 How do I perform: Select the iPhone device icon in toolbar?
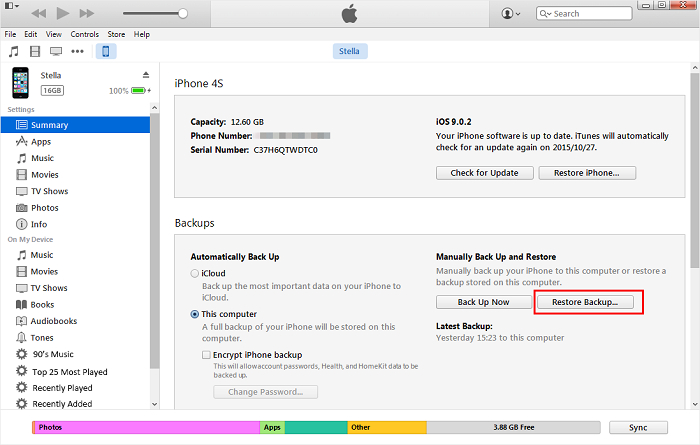106,51
